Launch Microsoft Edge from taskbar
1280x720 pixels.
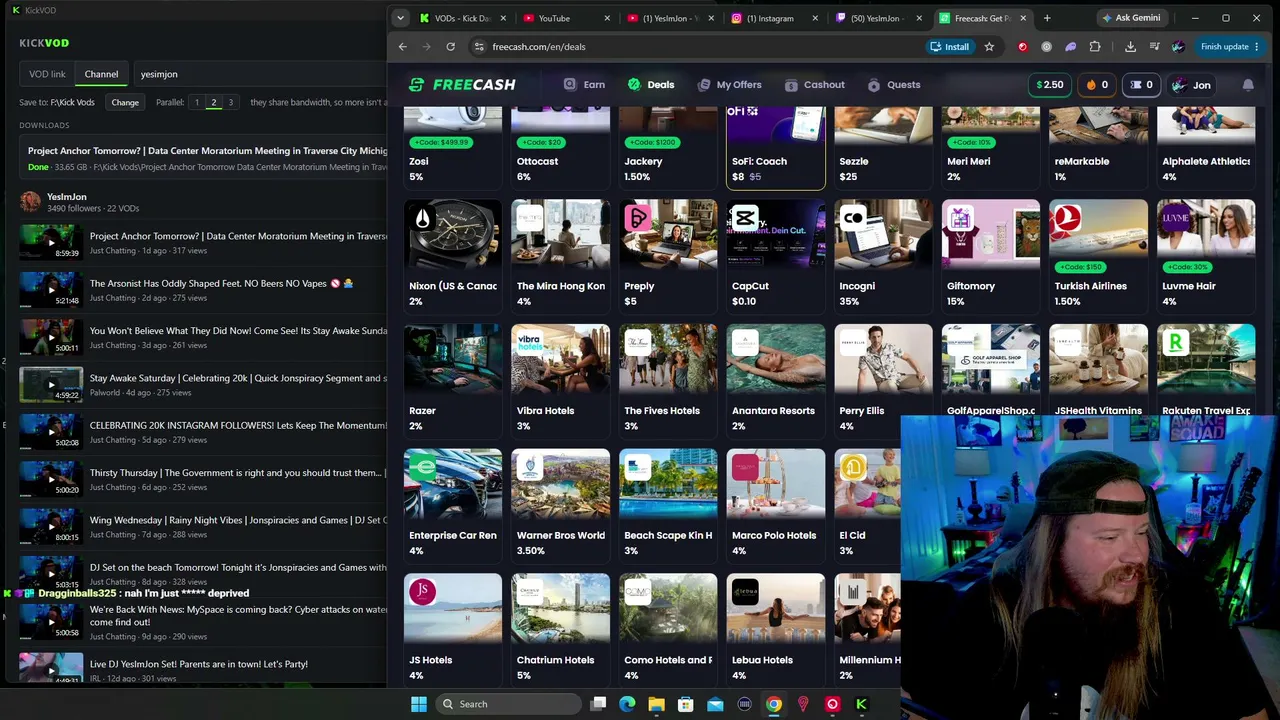[x=627, y=704]
